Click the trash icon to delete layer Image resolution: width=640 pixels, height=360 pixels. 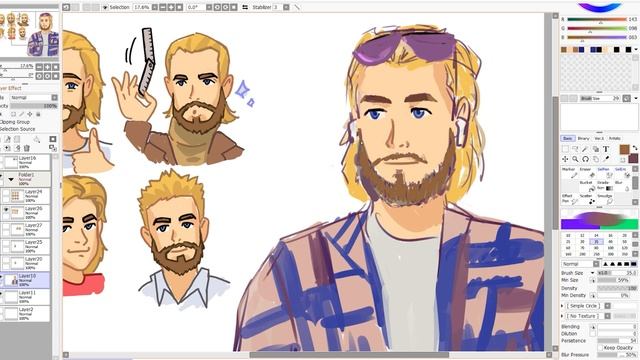[x=27, y=148]
